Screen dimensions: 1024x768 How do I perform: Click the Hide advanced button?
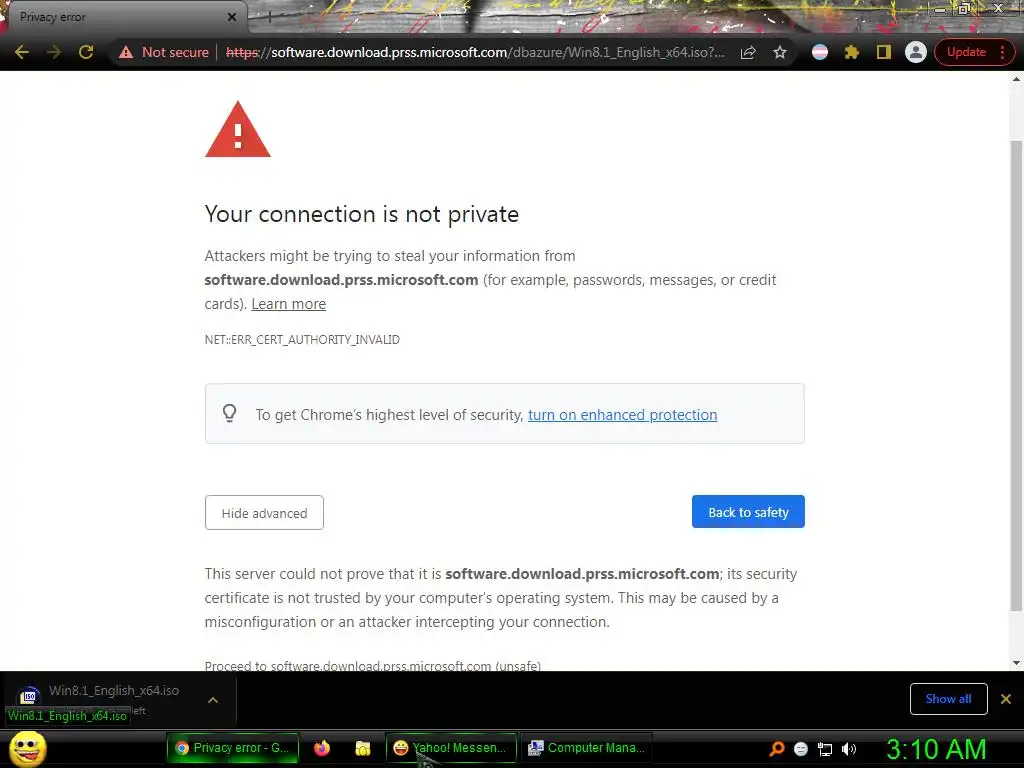tap(264, 513)
